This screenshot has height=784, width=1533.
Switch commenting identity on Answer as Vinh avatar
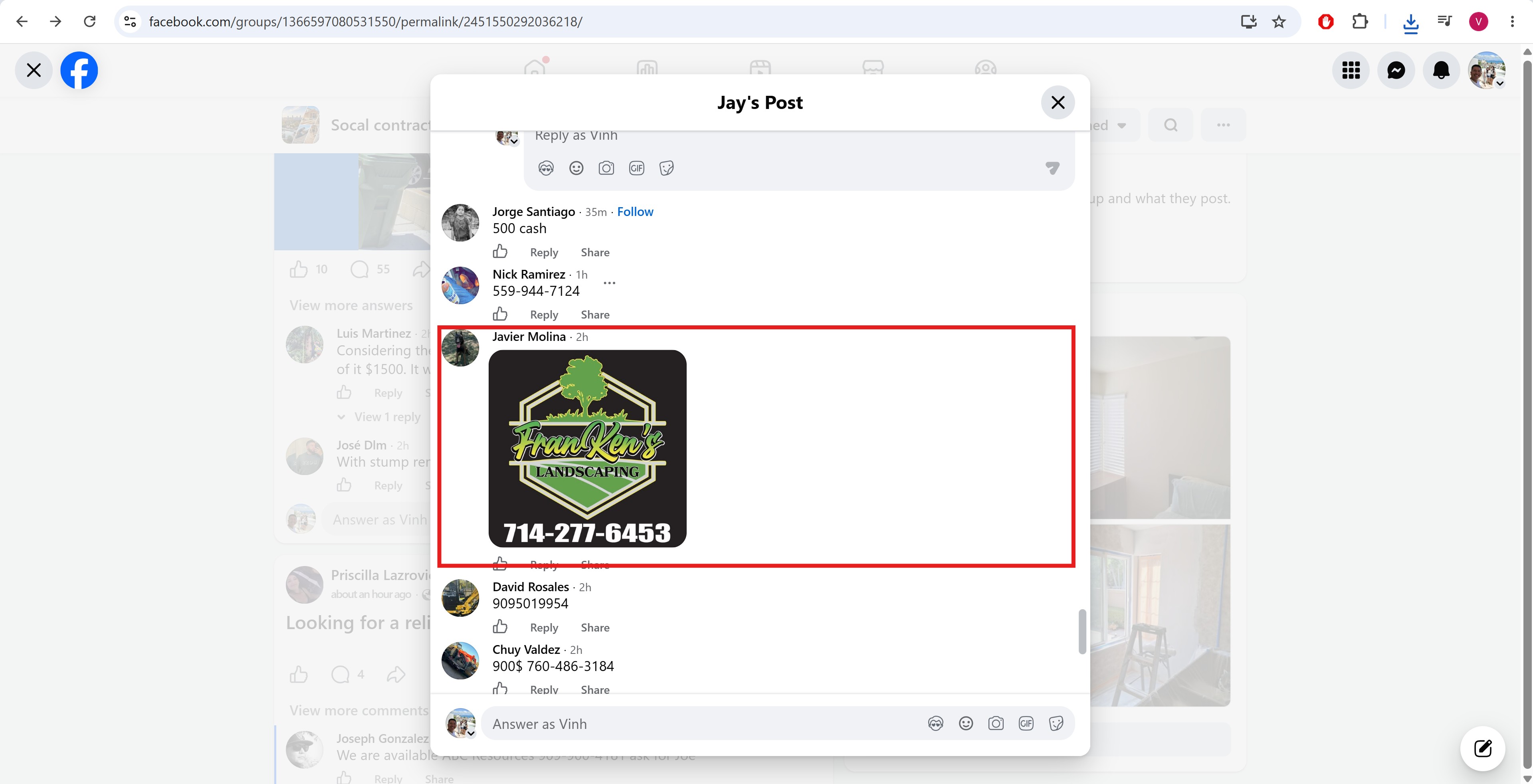(461, 724)
